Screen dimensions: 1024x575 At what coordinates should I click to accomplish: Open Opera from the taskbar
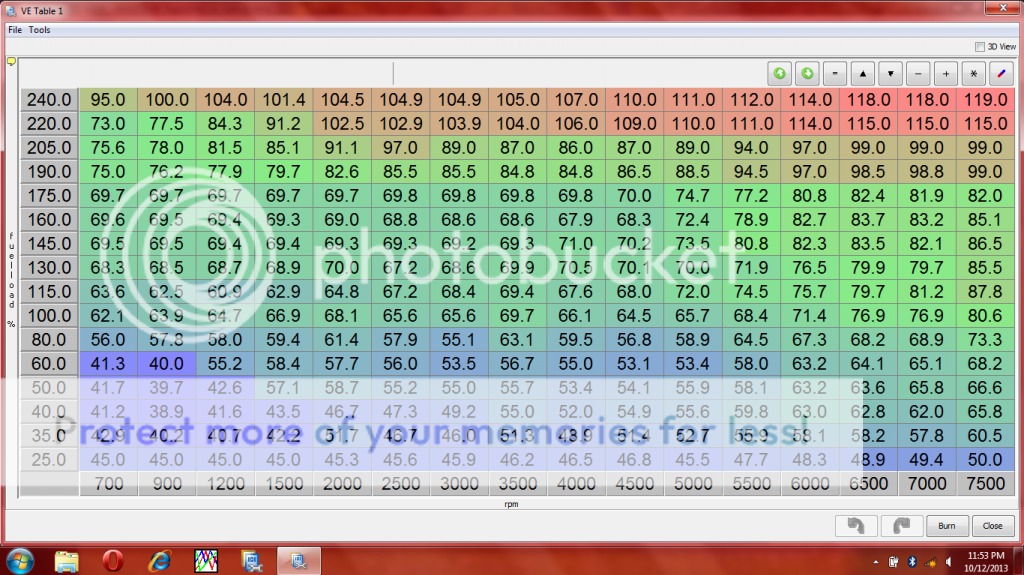tap(113, 560)
